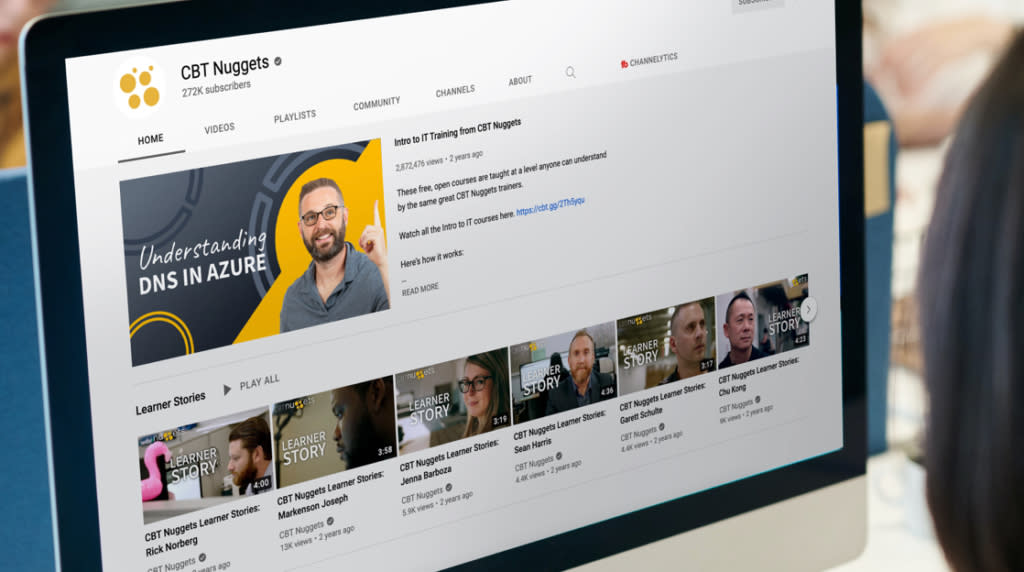Click the Learner Stories section heading
The height and width of the screenshot is (572, 1024).
click(170, 403)
